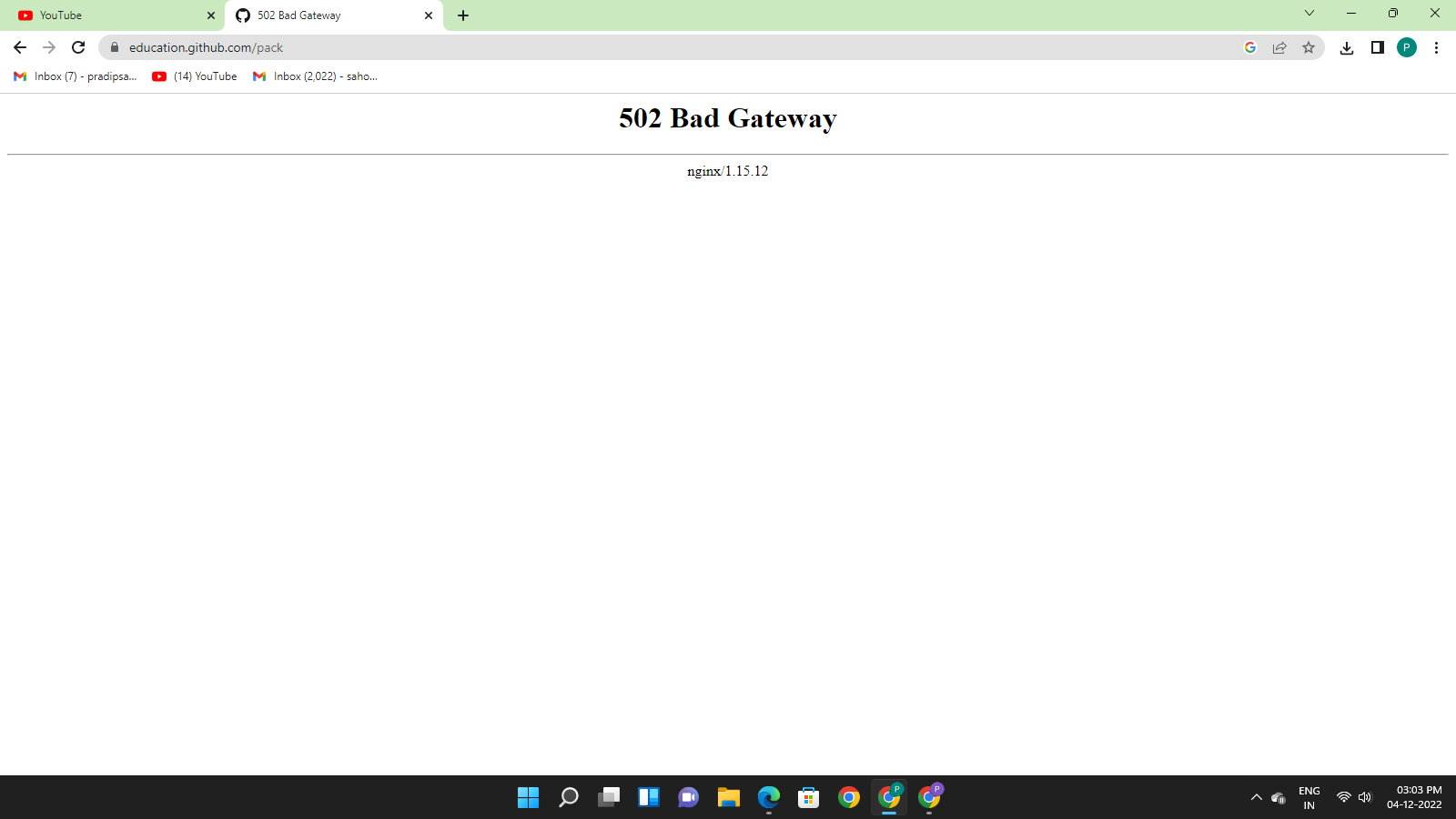
Task: Mute the system volume icon
Action: [1364, 797]
